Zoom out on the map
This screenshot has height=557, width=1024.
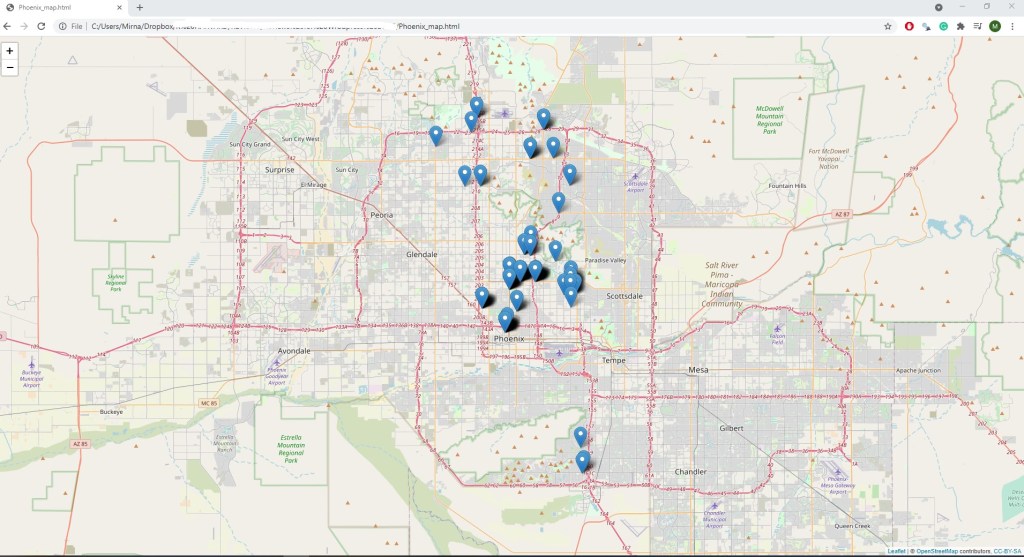pyautogui.click(x=10, y=67)
